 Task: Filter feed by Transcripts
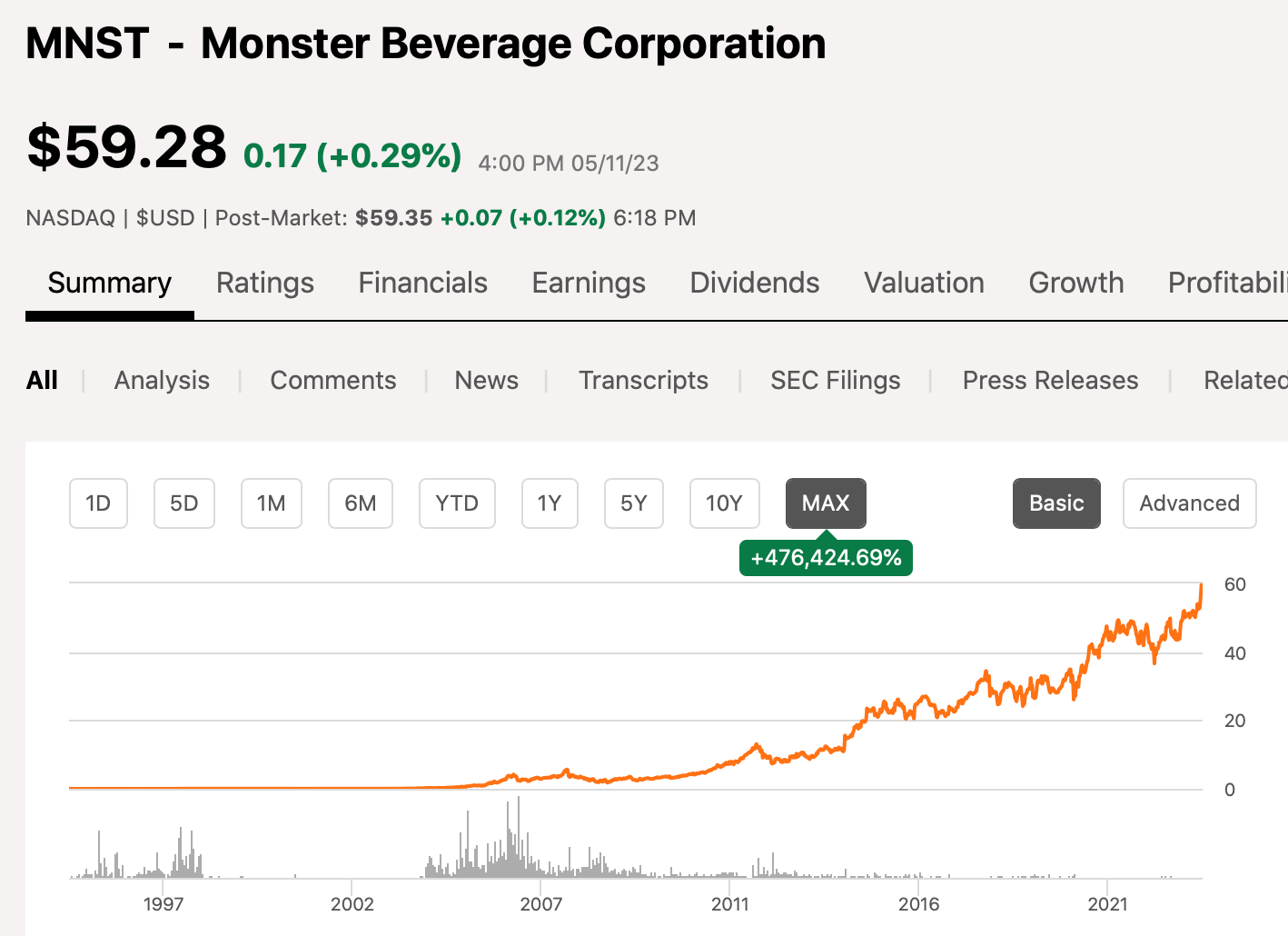643,381
